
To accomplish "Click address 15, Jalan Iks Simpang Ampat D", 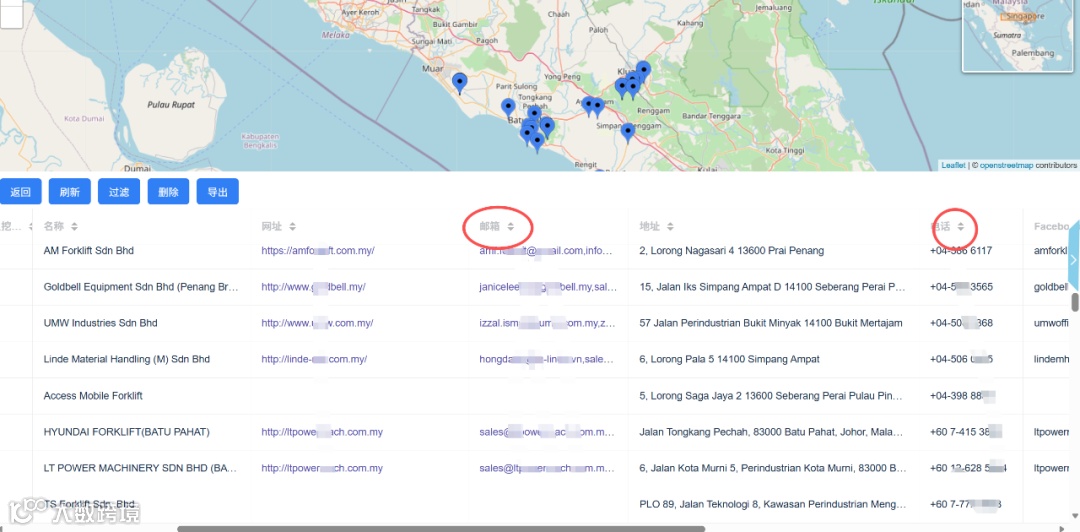I will pyautogui.click(x=772, y=287).
